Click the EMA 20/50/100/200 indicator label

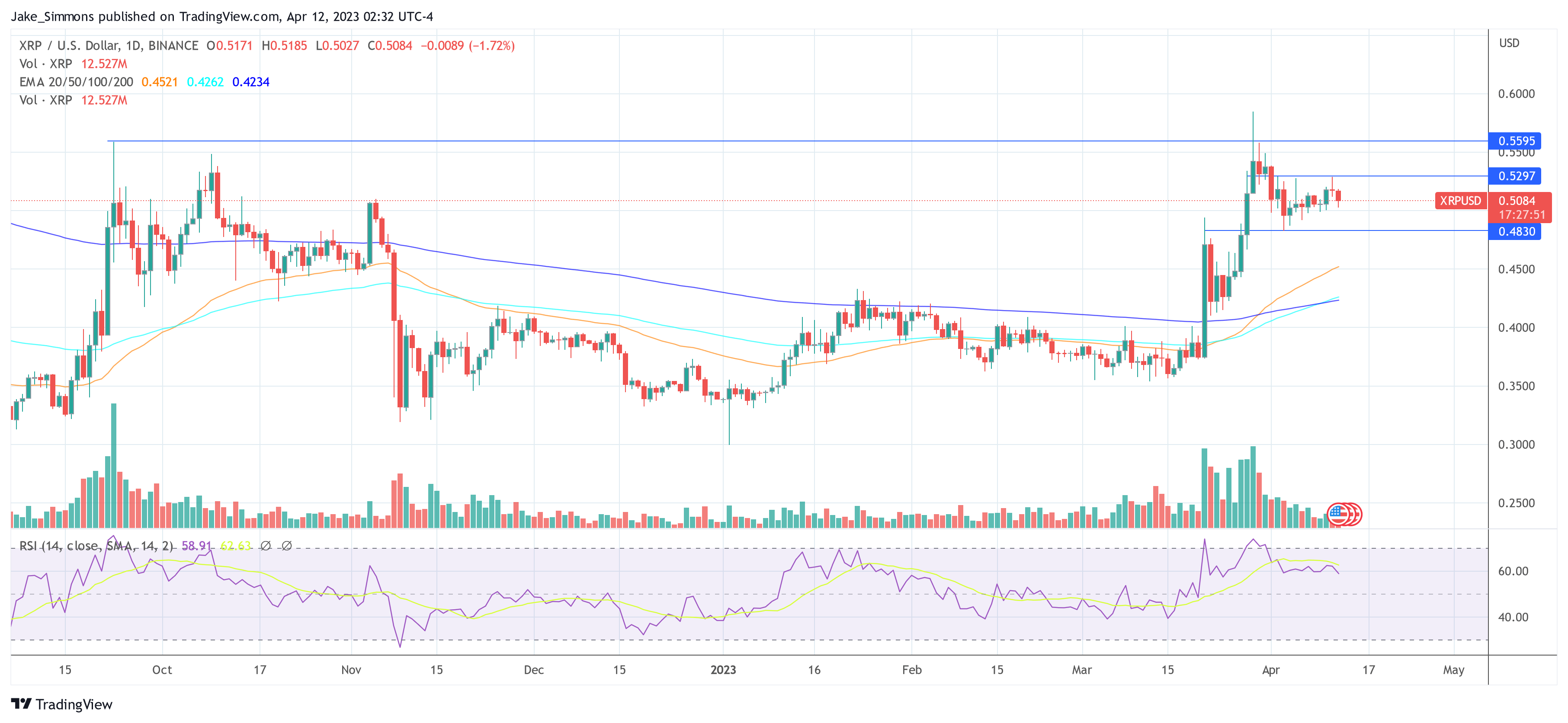click(x=76, y=82)
